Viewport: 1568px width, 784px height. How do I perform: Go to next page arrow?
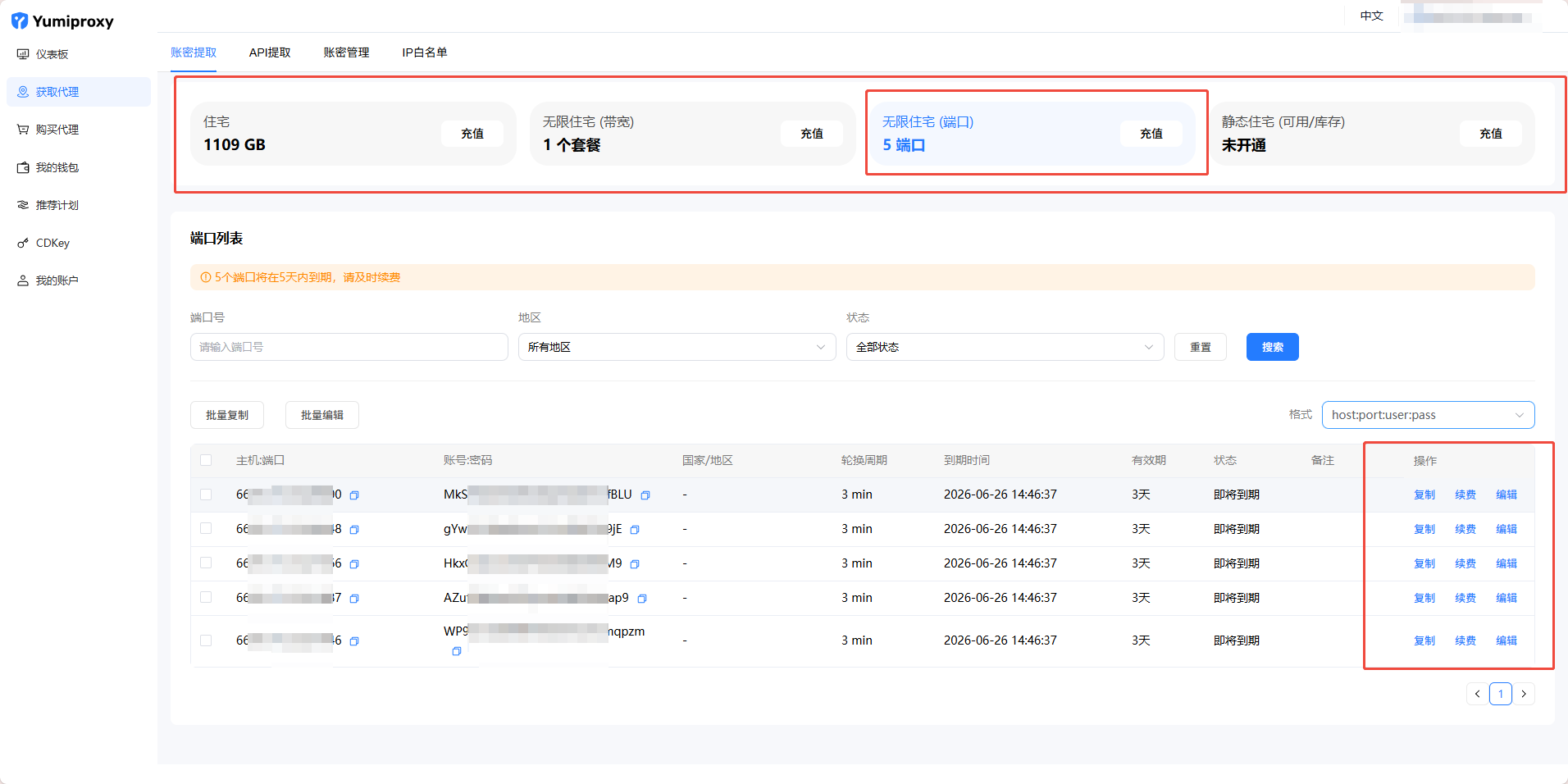click(1524, 694)
